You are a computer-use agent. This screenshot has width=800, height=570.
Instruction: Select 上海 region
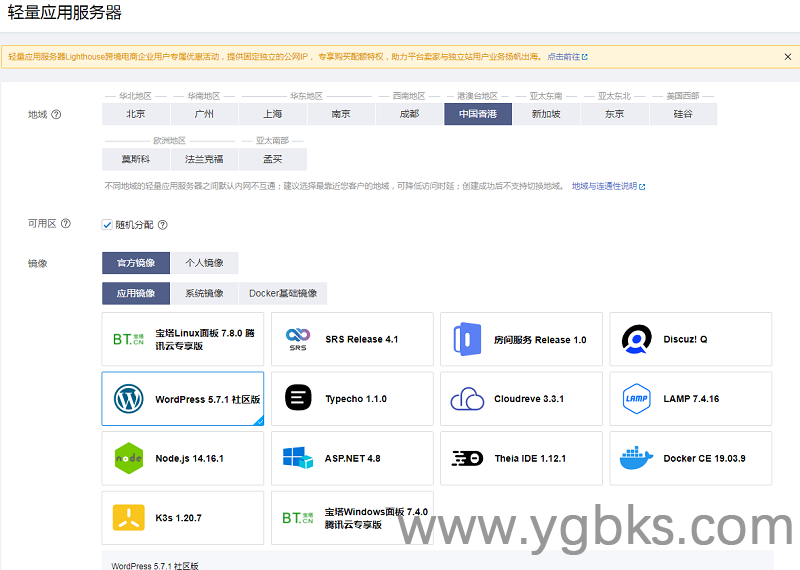click(x=272, y=114)
